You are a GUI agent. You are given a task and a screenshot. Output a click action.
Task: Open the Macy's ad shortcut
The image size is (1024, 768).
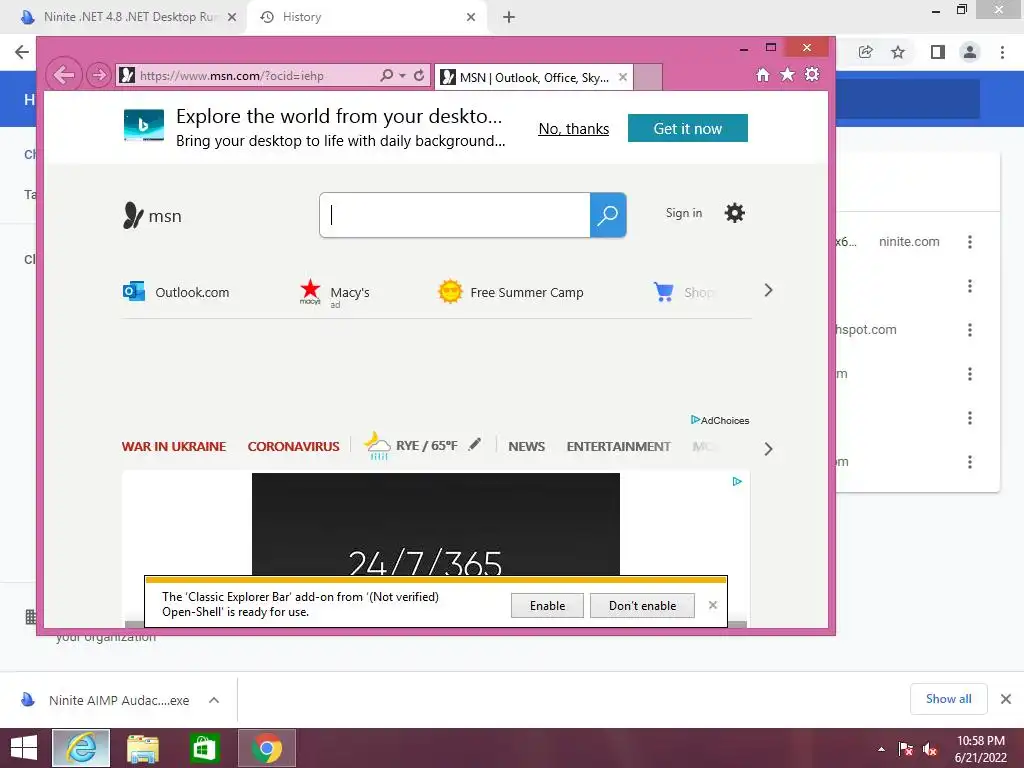point(334,293)
